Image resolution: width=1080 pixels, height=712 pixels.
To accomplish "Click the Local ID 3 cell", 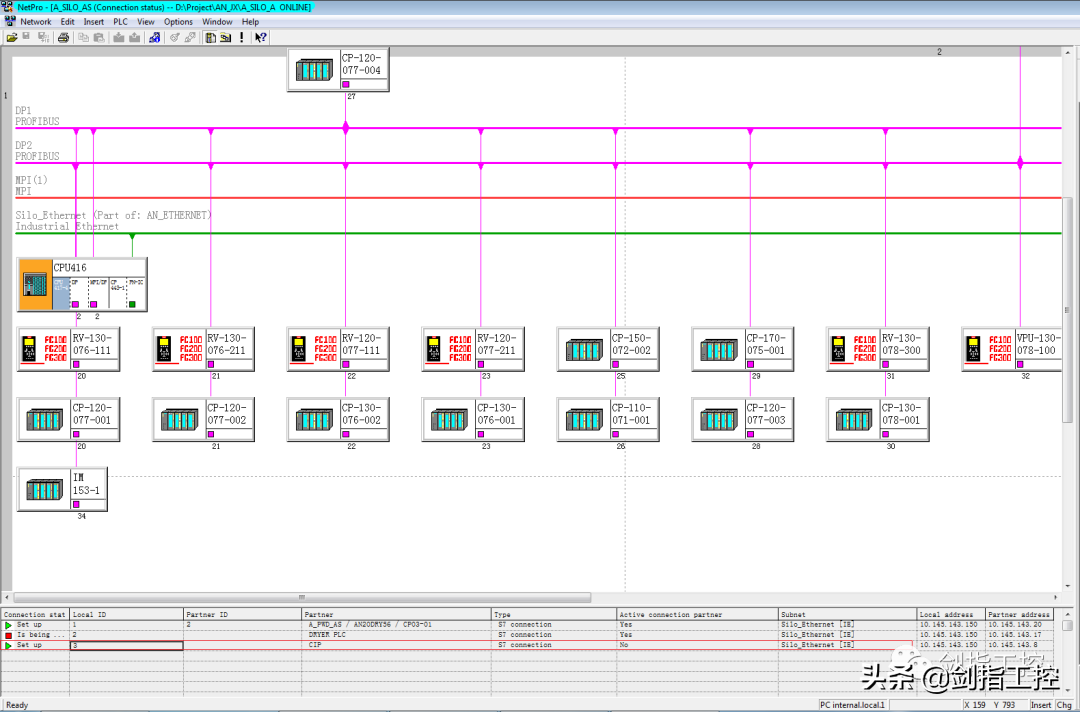I will click(x=126, y=645).
